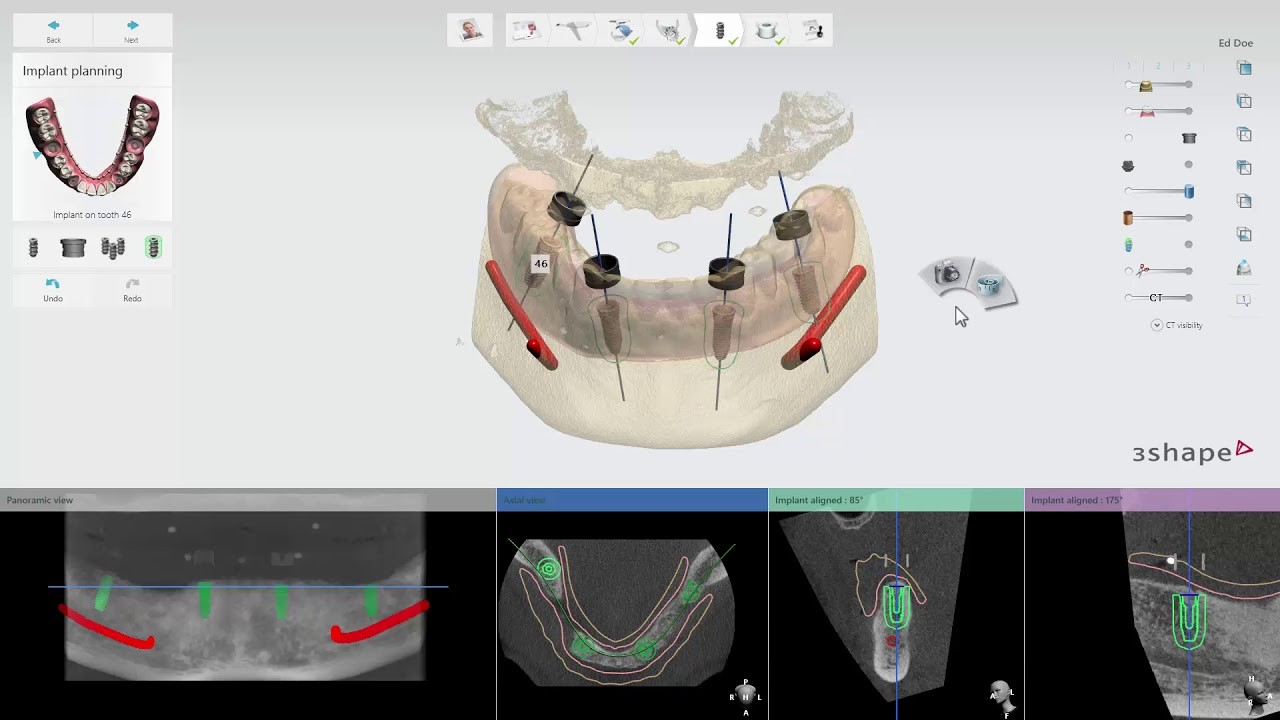1280x720 pixels.
Task: Select the abutment/sleeve design workflow step
Action: [765, 29]
